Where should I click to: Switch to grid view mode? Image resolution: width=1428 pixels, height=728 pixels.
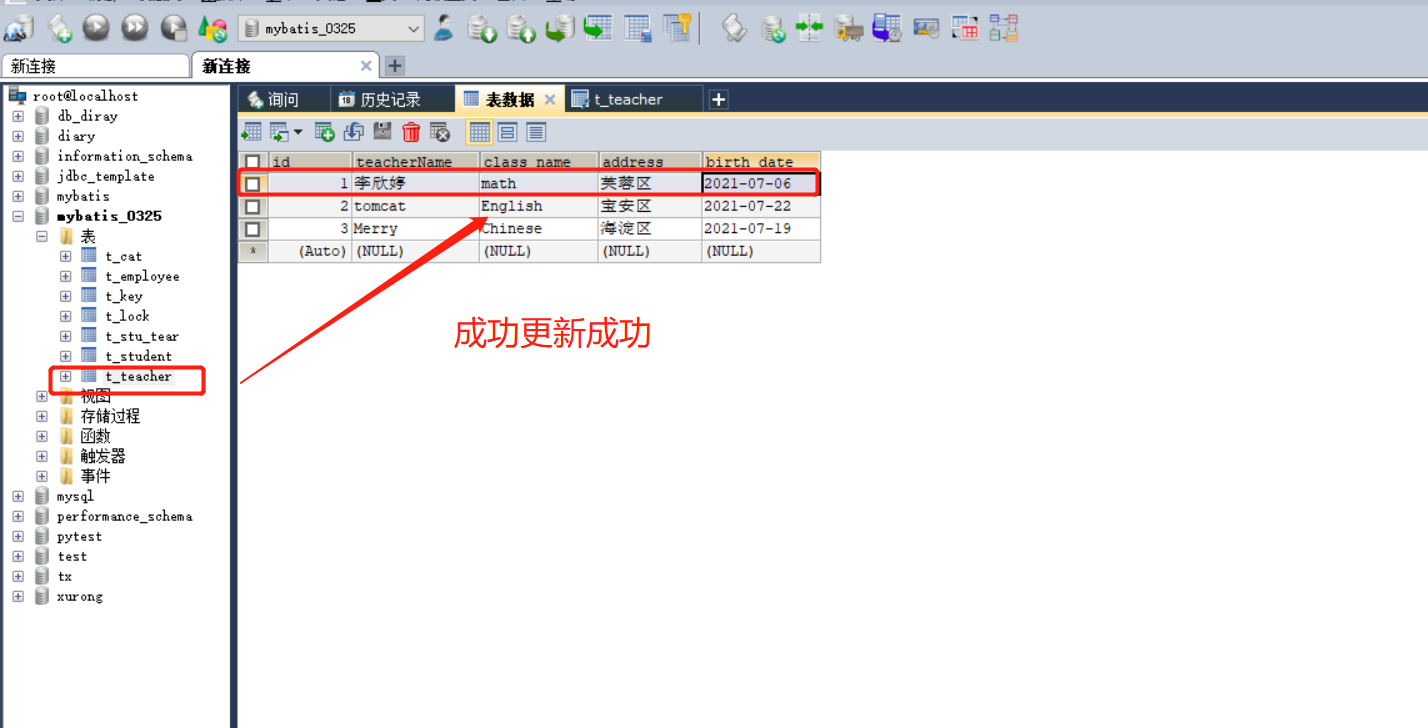coord(479,132)
